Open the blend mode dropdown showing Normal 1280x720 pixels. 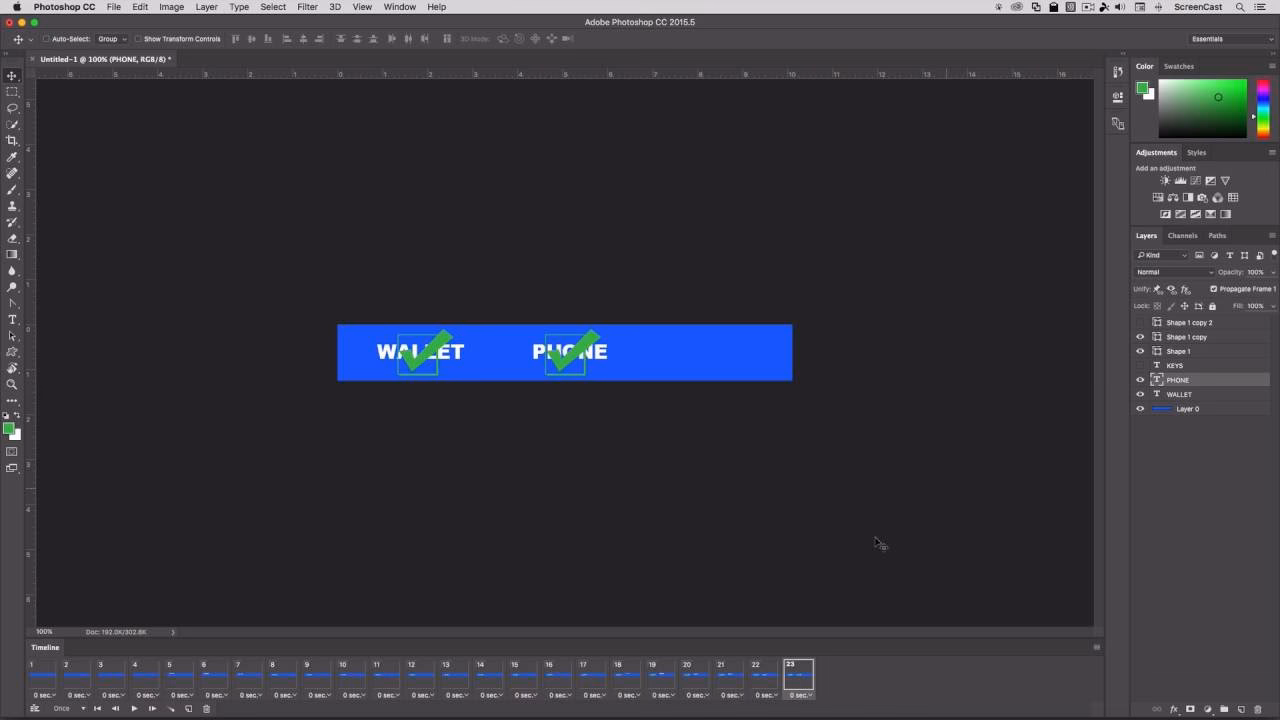point(1172,271)
